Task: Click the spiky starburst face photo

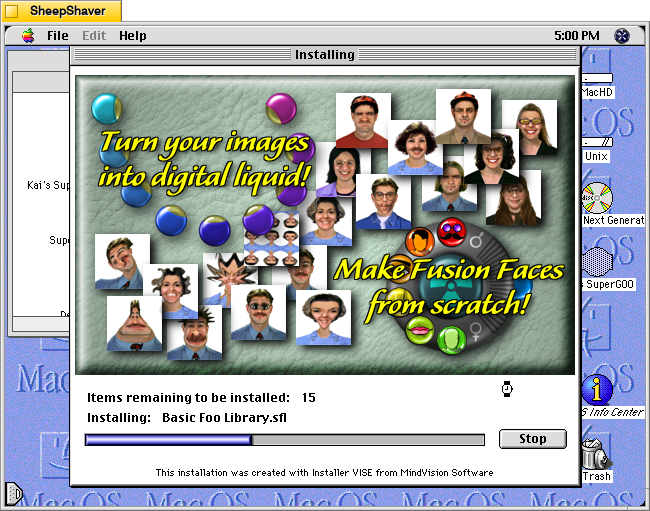Action: pos(226,280)
